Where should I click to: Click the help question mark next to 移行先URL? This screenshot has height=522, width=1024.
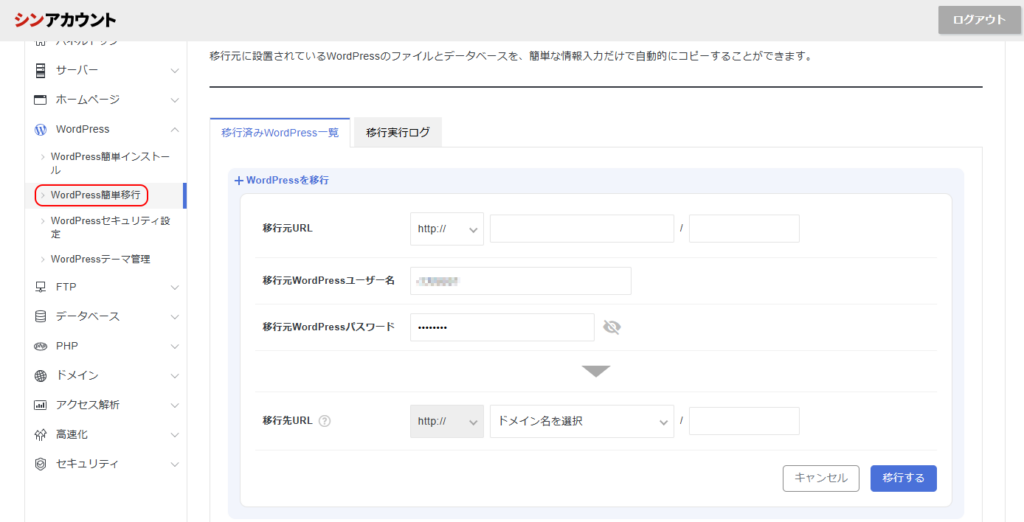point(325,421)
